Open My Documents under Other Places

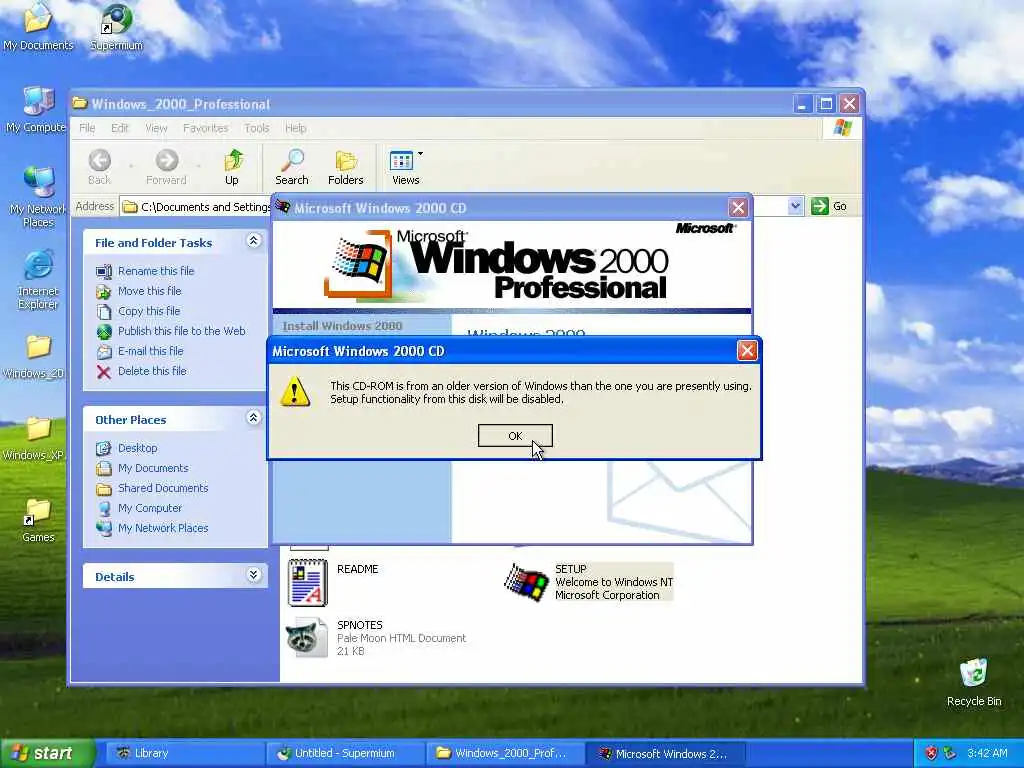[153, 468]
